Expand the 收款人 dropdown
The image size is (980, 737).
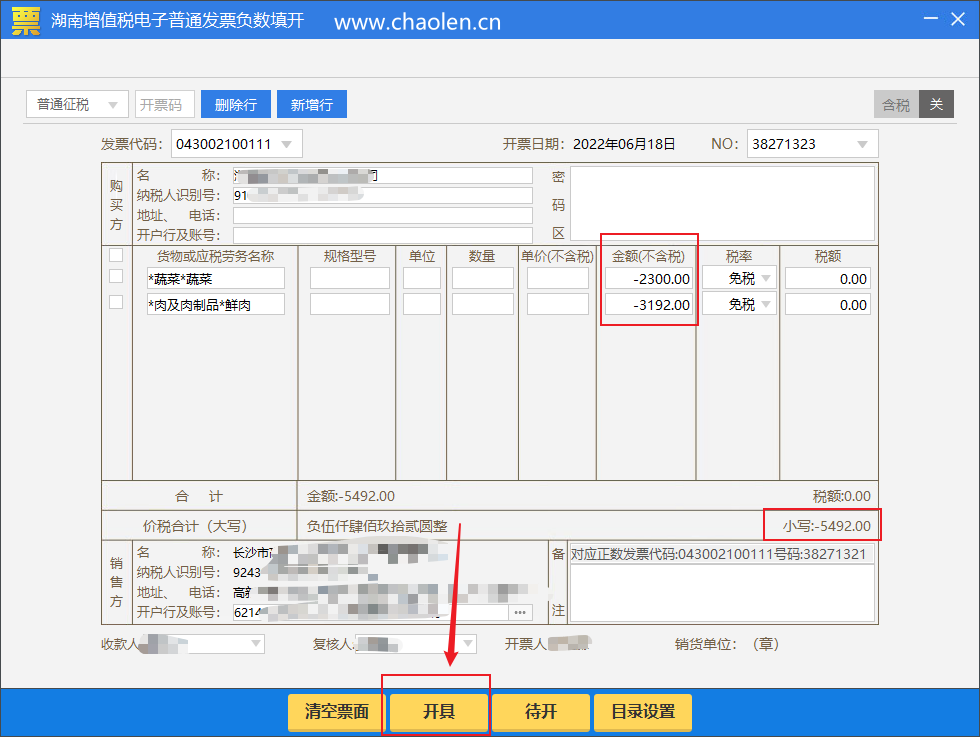click(x=256, y=643)
